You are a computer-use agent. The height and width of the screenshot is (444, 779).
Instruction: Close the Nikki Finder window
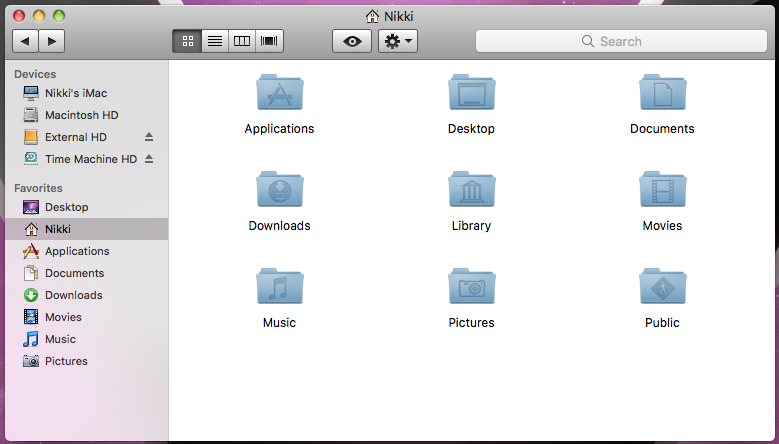pyautogui.click(x=19, y=16)
